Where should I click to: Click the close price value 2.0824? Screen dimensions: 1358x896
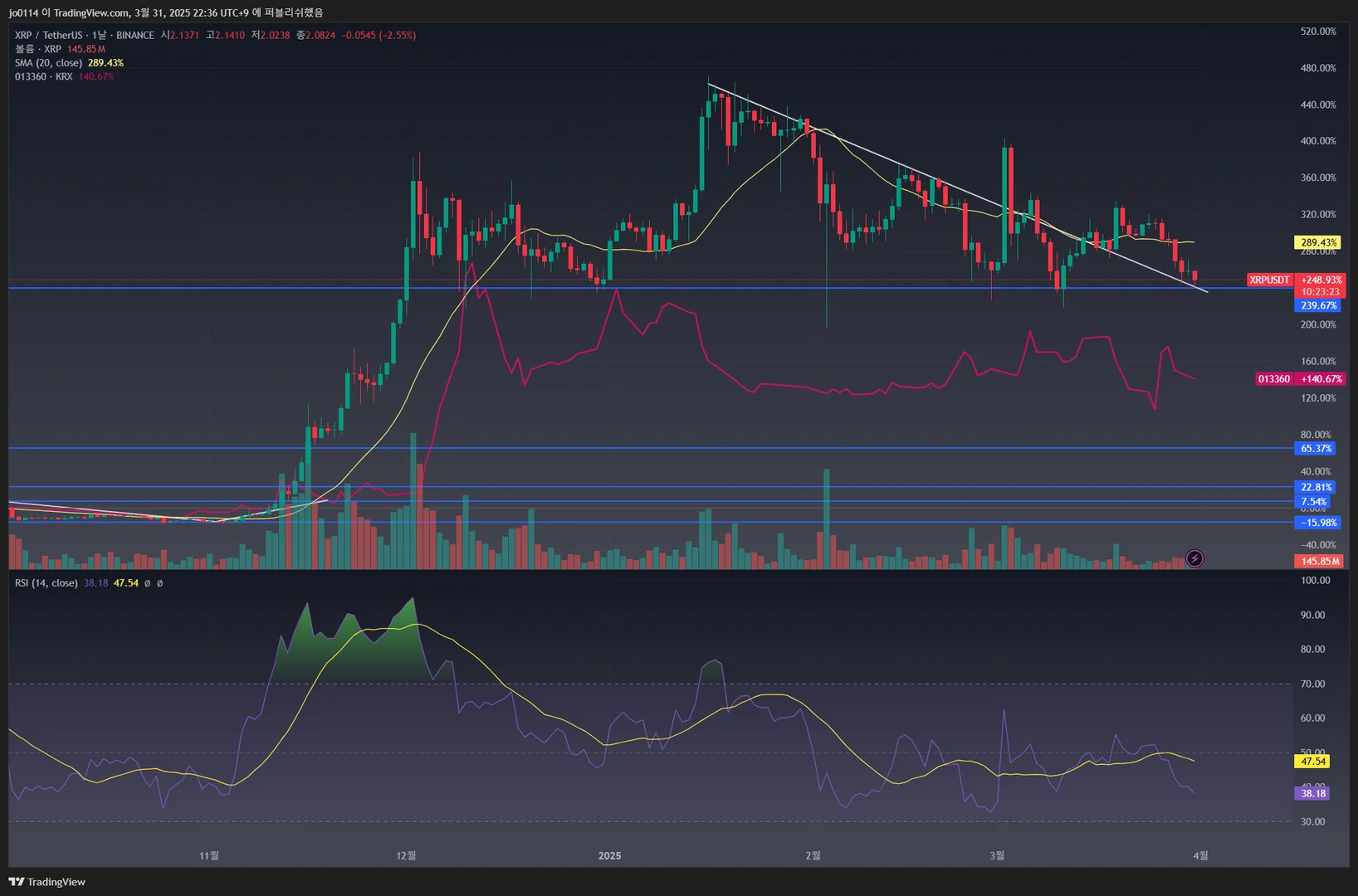pos(320,35)
